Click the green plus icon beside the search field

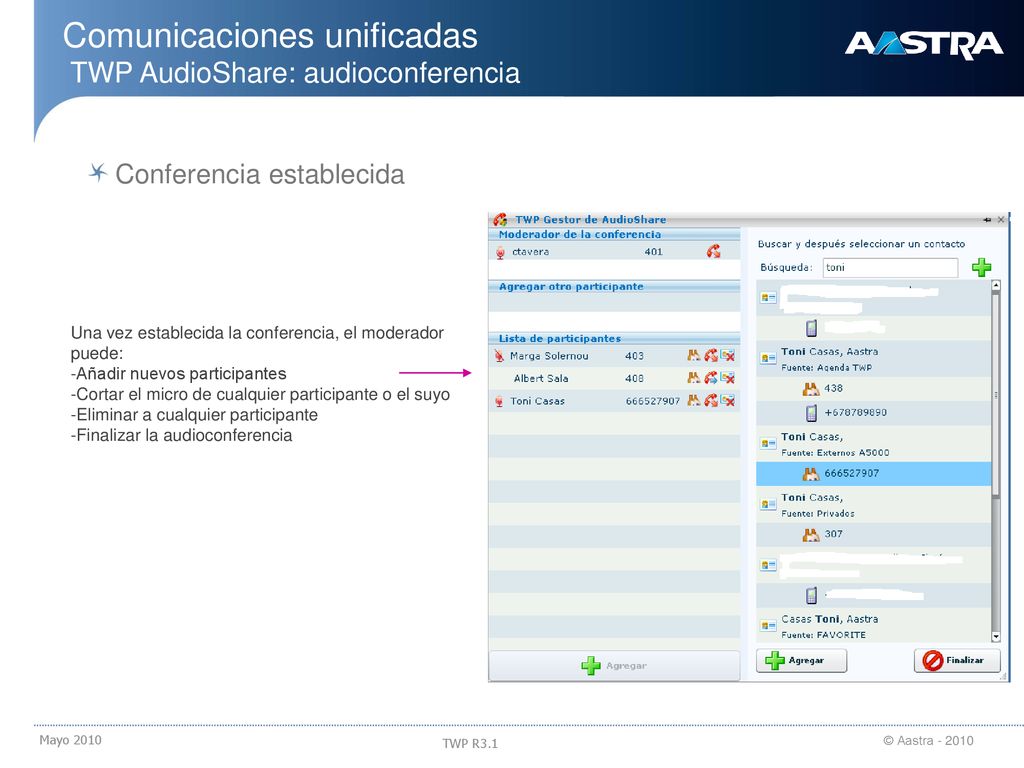click(x=981, y=267)
